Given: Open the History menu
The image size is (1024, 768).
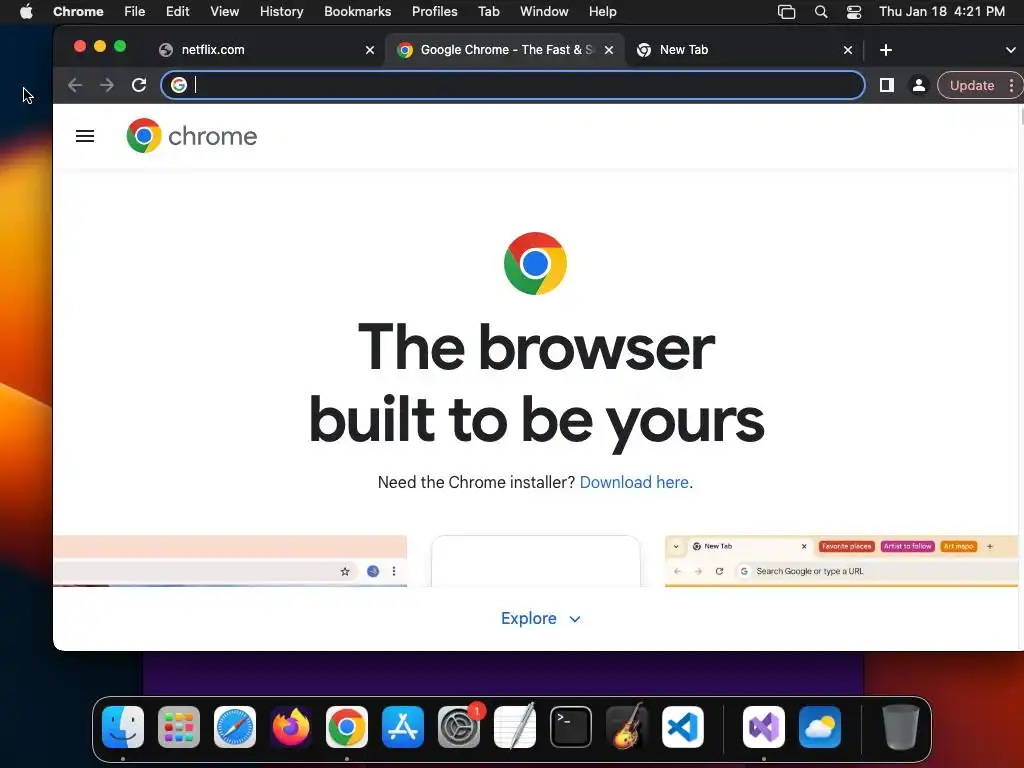Looking at the screenshot, I should tap(281, 12).
